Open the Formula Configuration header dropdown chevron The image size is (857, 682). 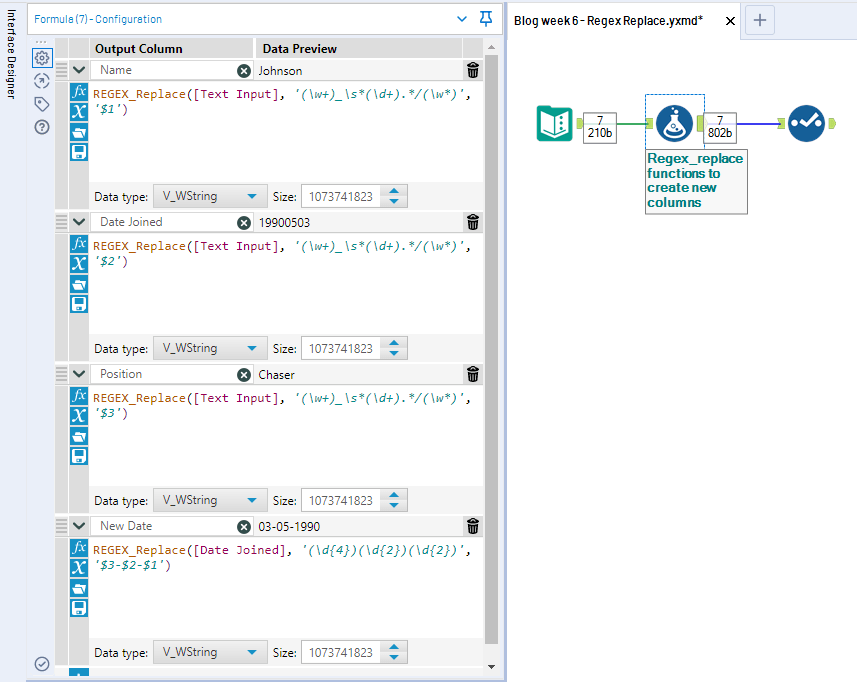460,19
